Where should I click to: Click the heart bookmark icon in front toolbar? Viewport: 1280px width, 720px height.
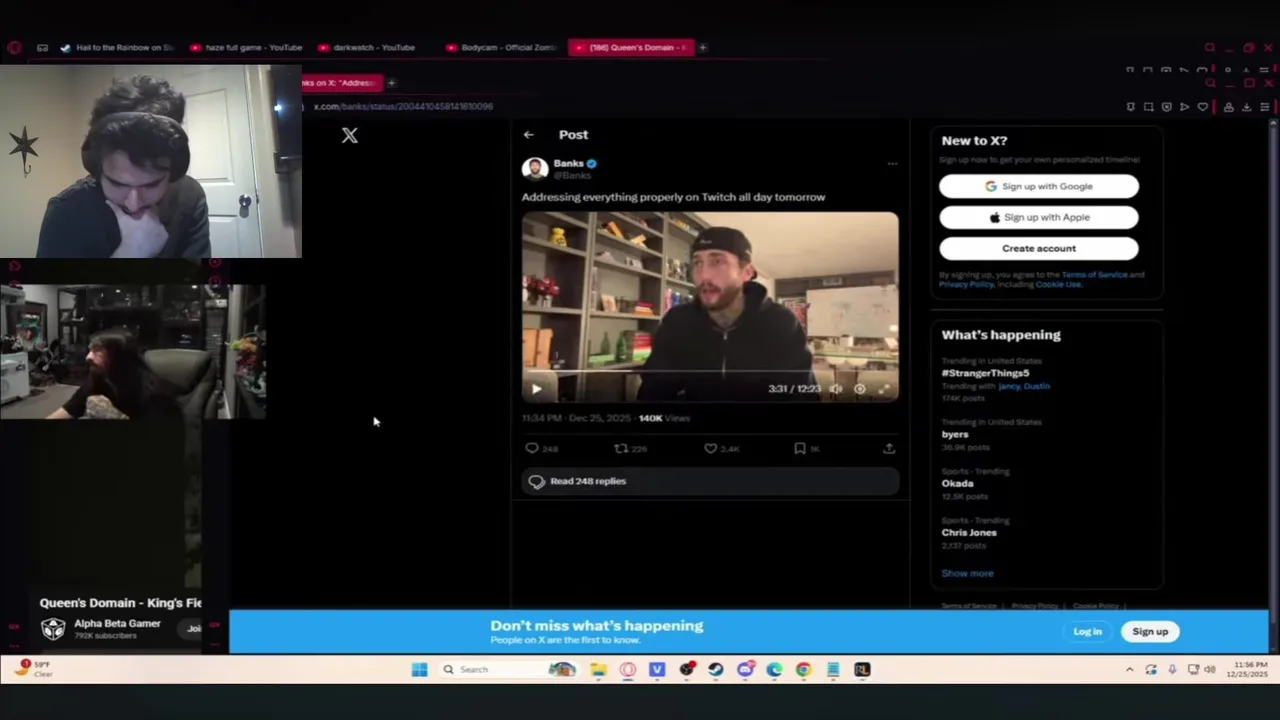point(1202,107)
